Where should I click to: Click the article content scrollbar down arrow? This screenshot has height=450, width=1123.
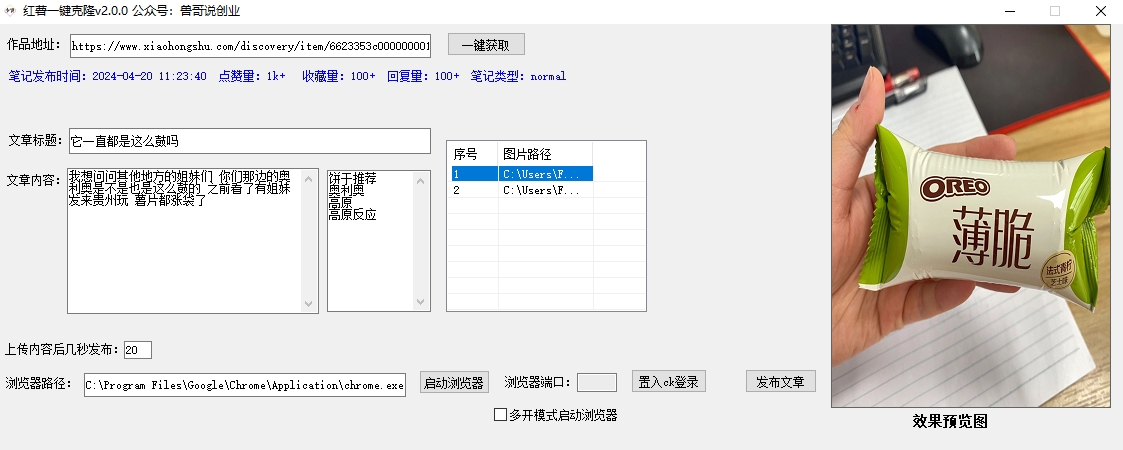pos(310,304)
